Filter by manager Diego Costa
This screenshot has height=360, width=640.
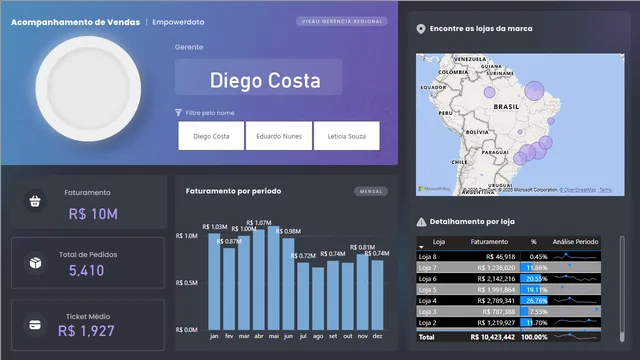coord(211,136)
